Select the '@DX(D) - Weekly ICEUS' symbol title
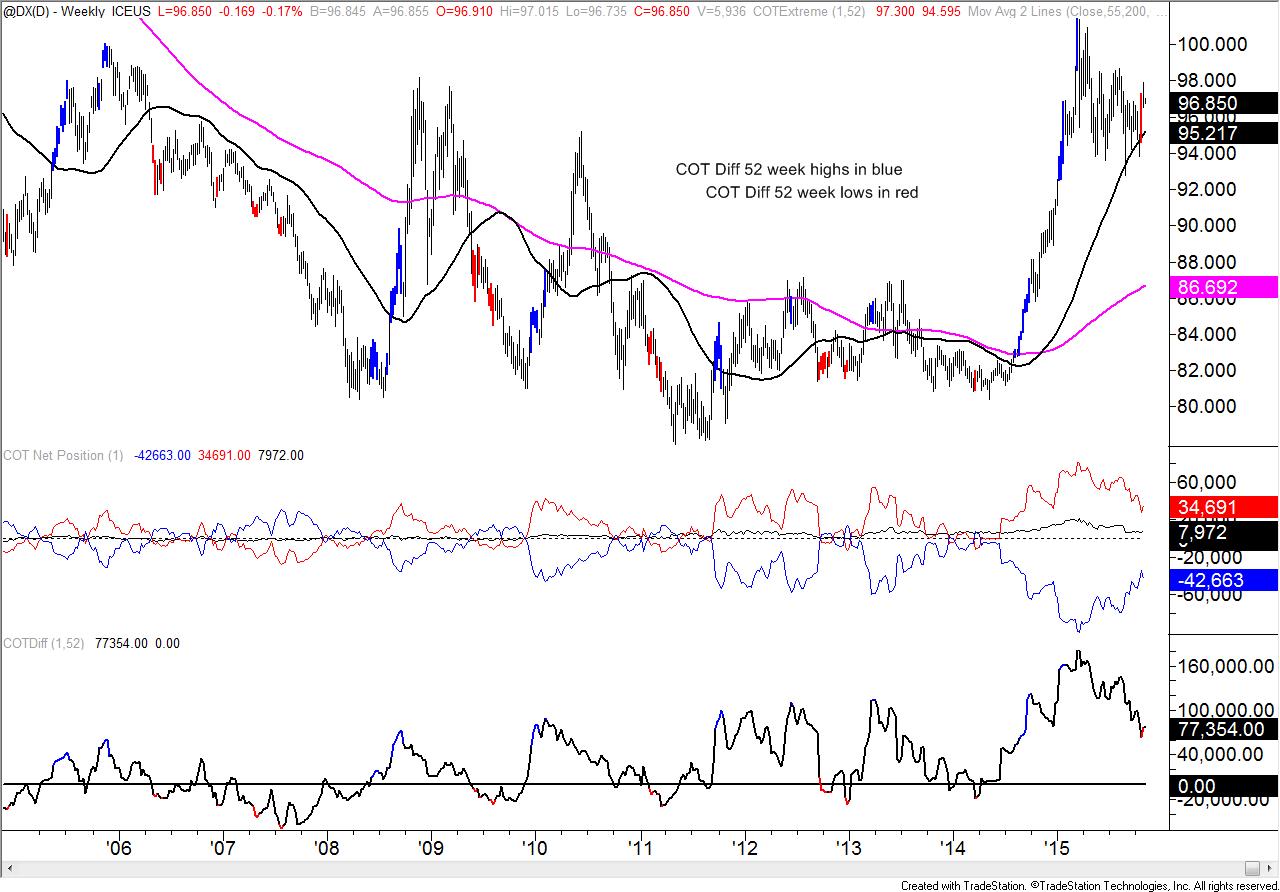This screenshot has width=1280, height=892. coord(75,11)
